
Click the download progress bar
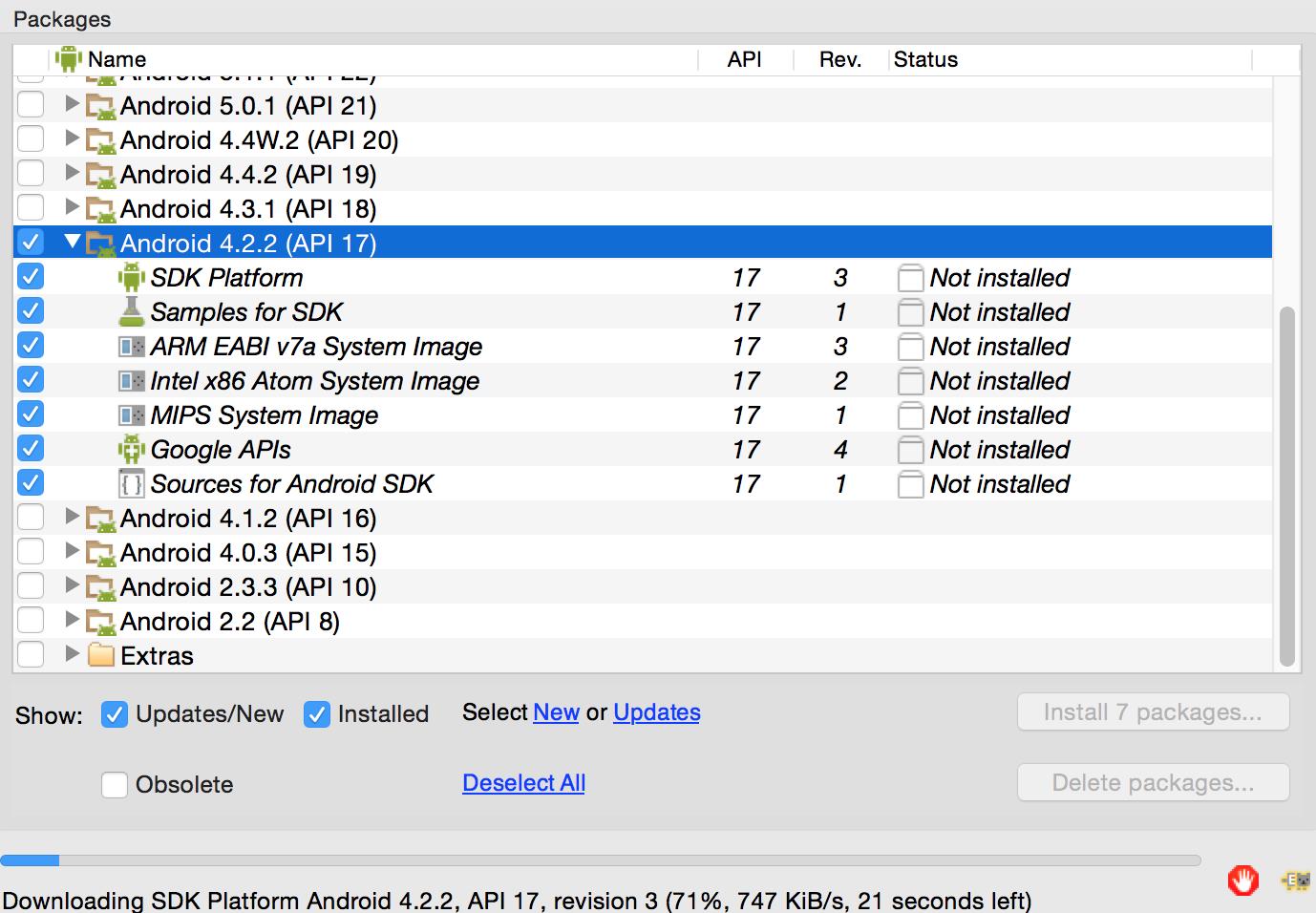(x=600, y=860)
